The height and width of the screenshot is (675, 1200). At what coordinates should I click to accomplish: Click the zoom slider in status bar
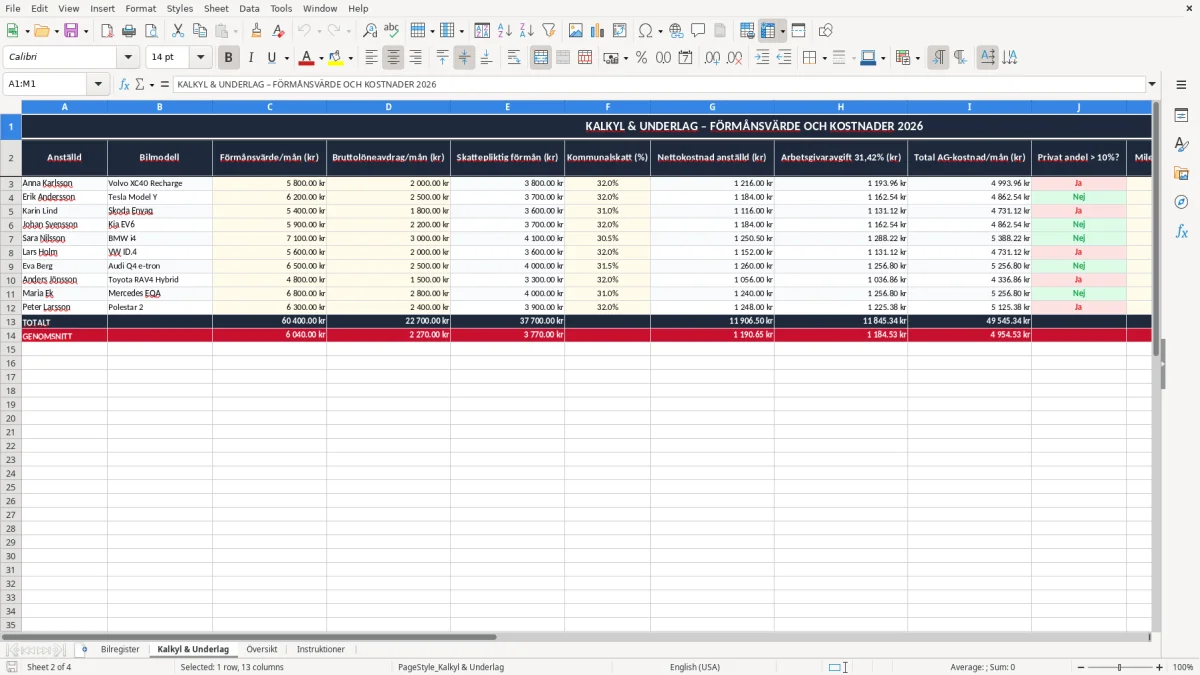pyautogui.click(x=1119, y=667)
